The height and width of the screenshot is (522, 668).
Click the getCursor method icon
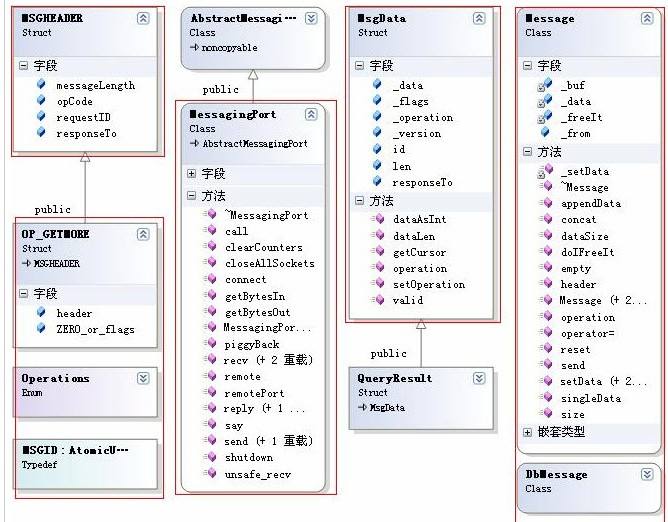point(378,251)
